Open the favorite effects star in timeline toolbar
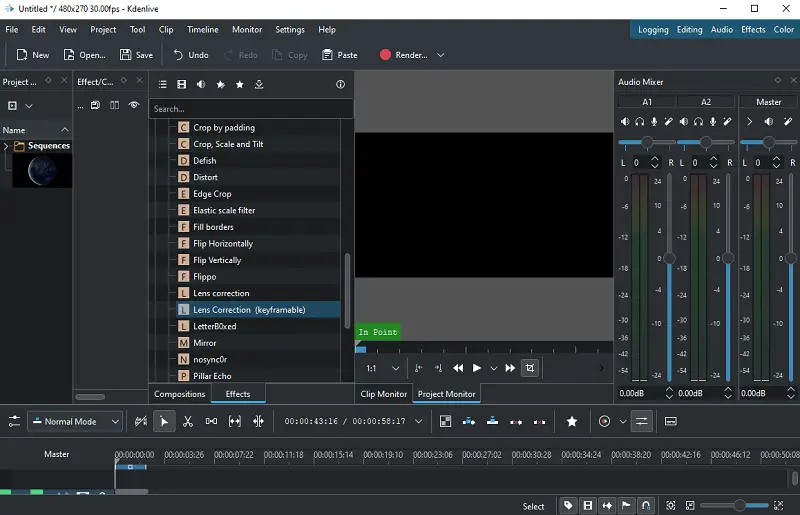The height and width of the screenshot is (515, 800). [x=572, y=422]
